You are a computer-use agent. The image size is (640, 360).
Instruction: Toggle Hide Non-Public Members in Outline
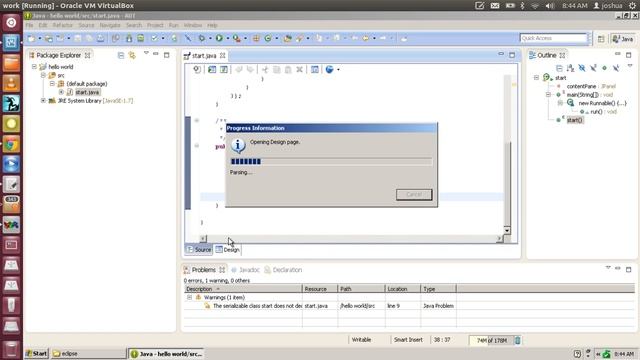[x=604, y=68]
